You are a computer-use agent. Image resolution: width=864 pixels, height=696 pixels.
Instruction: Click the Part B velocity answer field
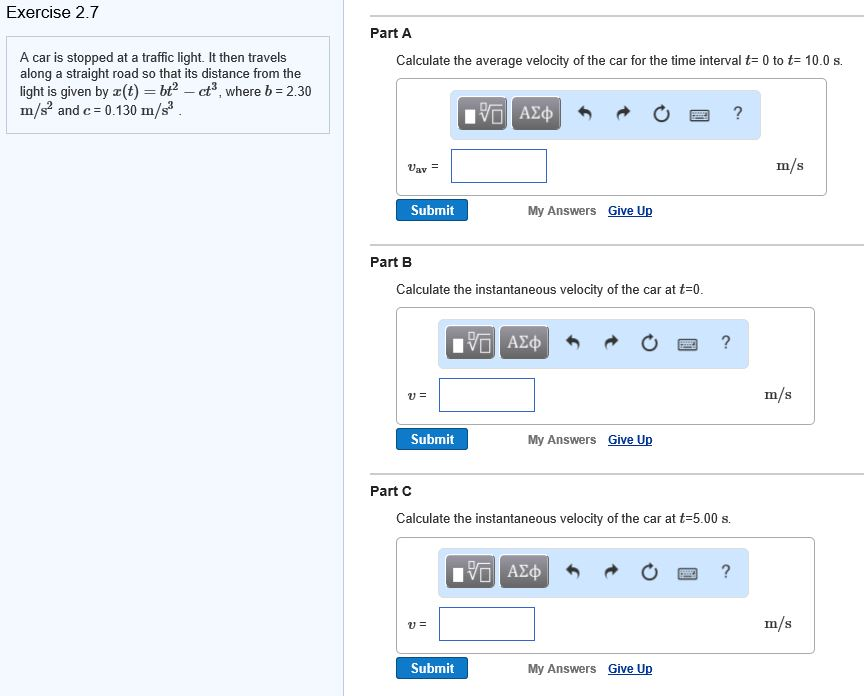pos(486,395)
